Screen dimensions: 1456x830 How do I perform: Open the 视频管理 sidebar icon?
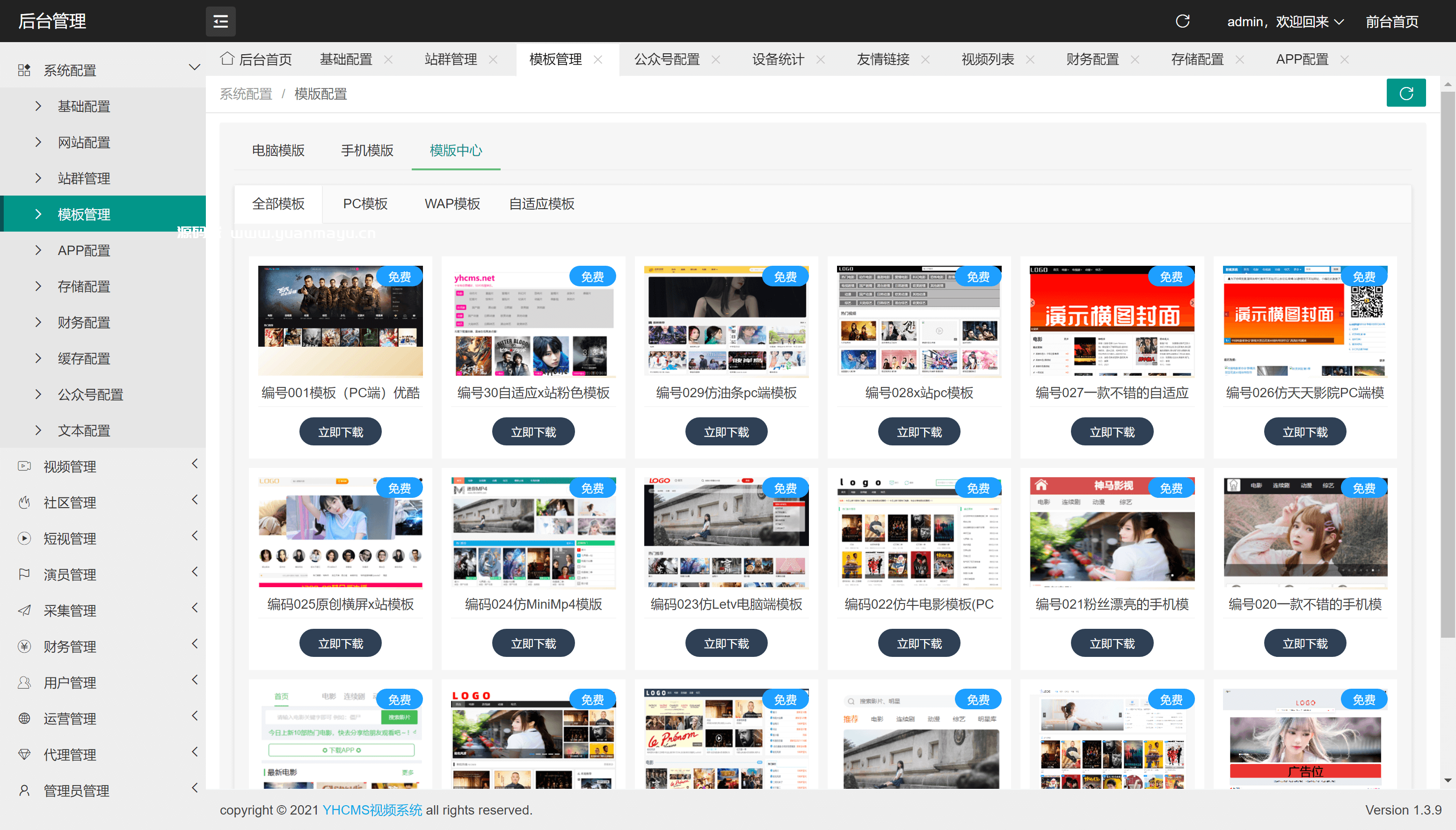coord(24,466)
